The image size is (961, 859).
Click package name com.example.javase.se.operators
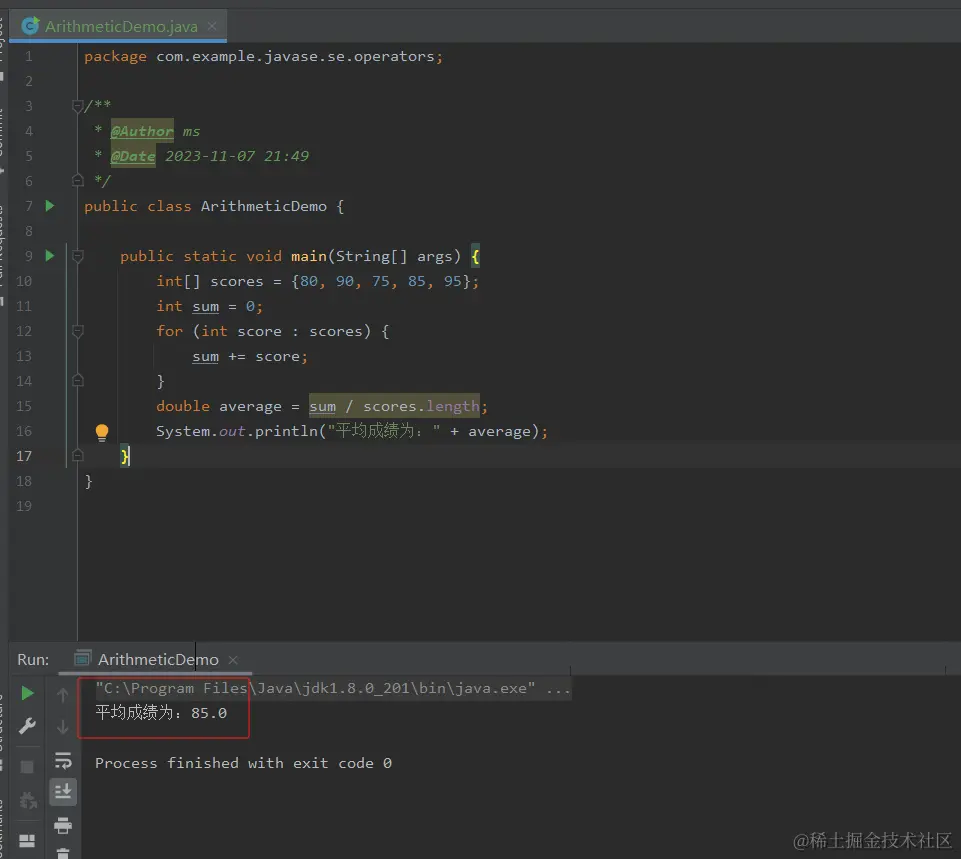pos(295,56)
